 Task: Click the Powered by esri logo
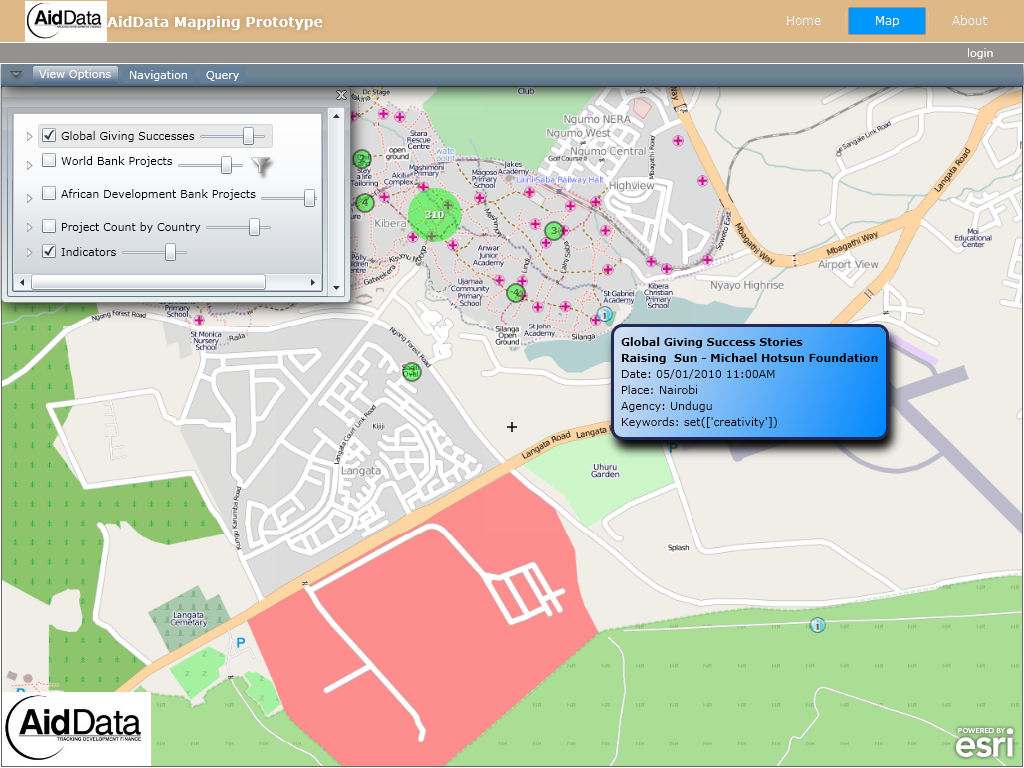(985, 742)
